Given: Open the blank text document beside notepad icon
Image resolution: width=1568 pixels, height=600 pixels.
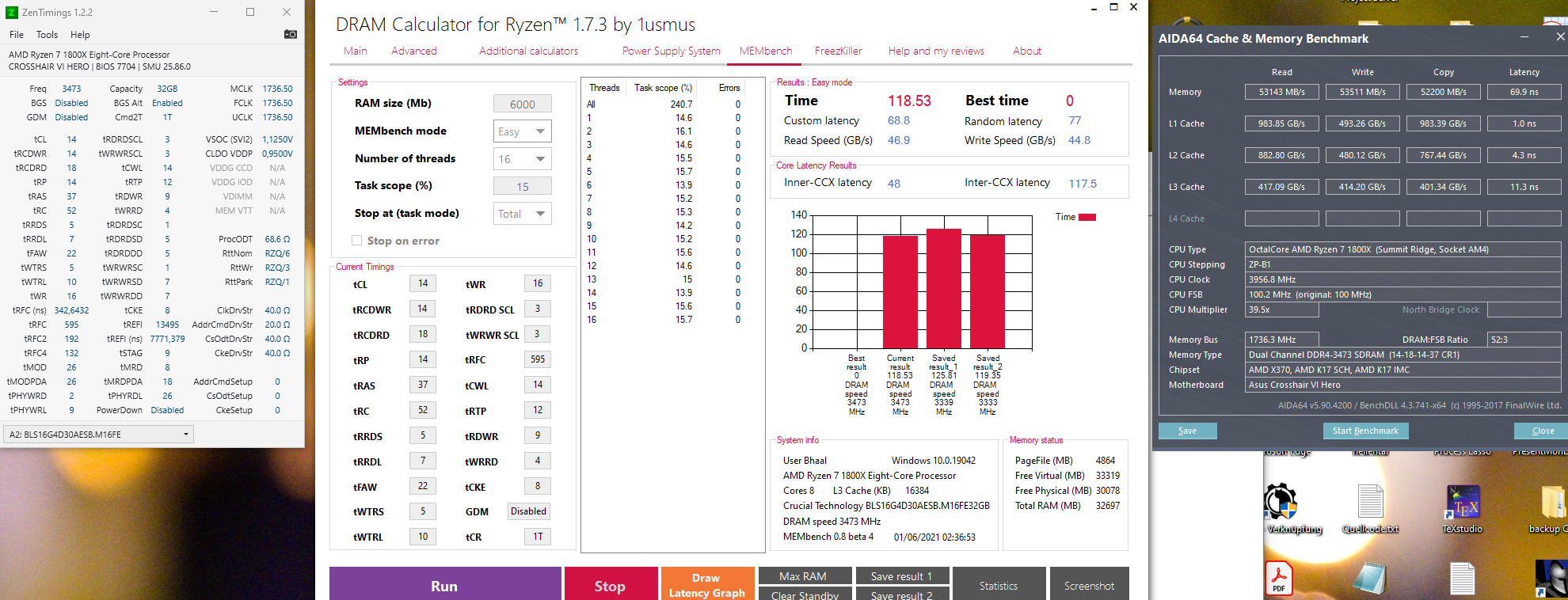Looking at the screenshot, I should 1462,579.
